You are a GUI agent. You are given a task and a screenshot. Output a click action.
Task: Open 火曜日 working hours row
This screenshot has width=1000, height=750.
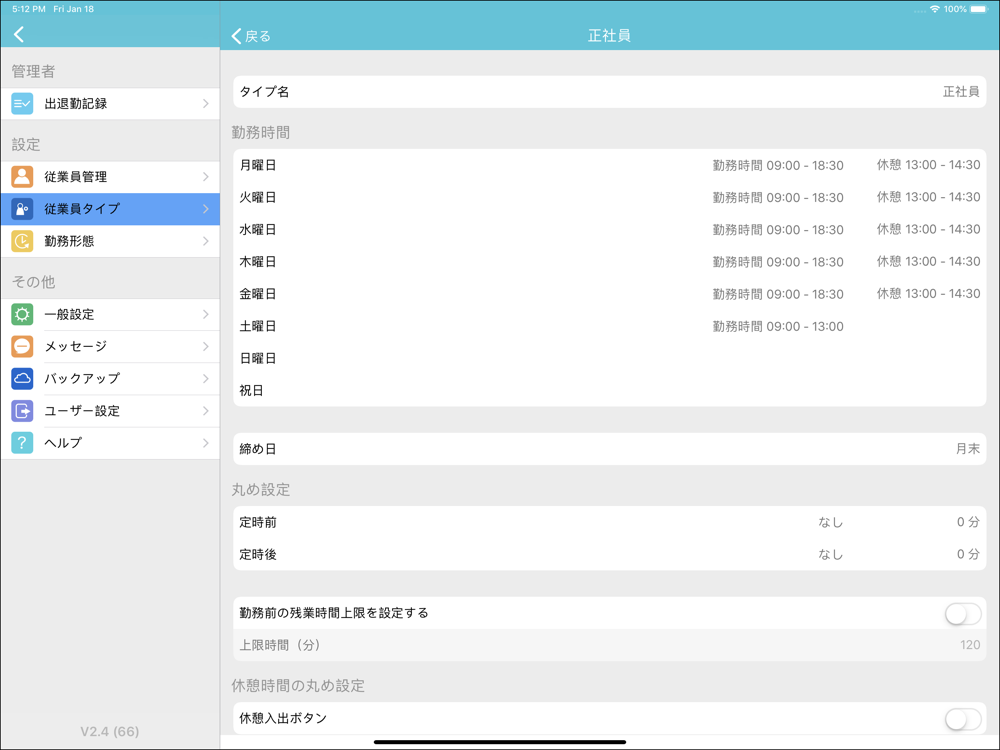610,198
